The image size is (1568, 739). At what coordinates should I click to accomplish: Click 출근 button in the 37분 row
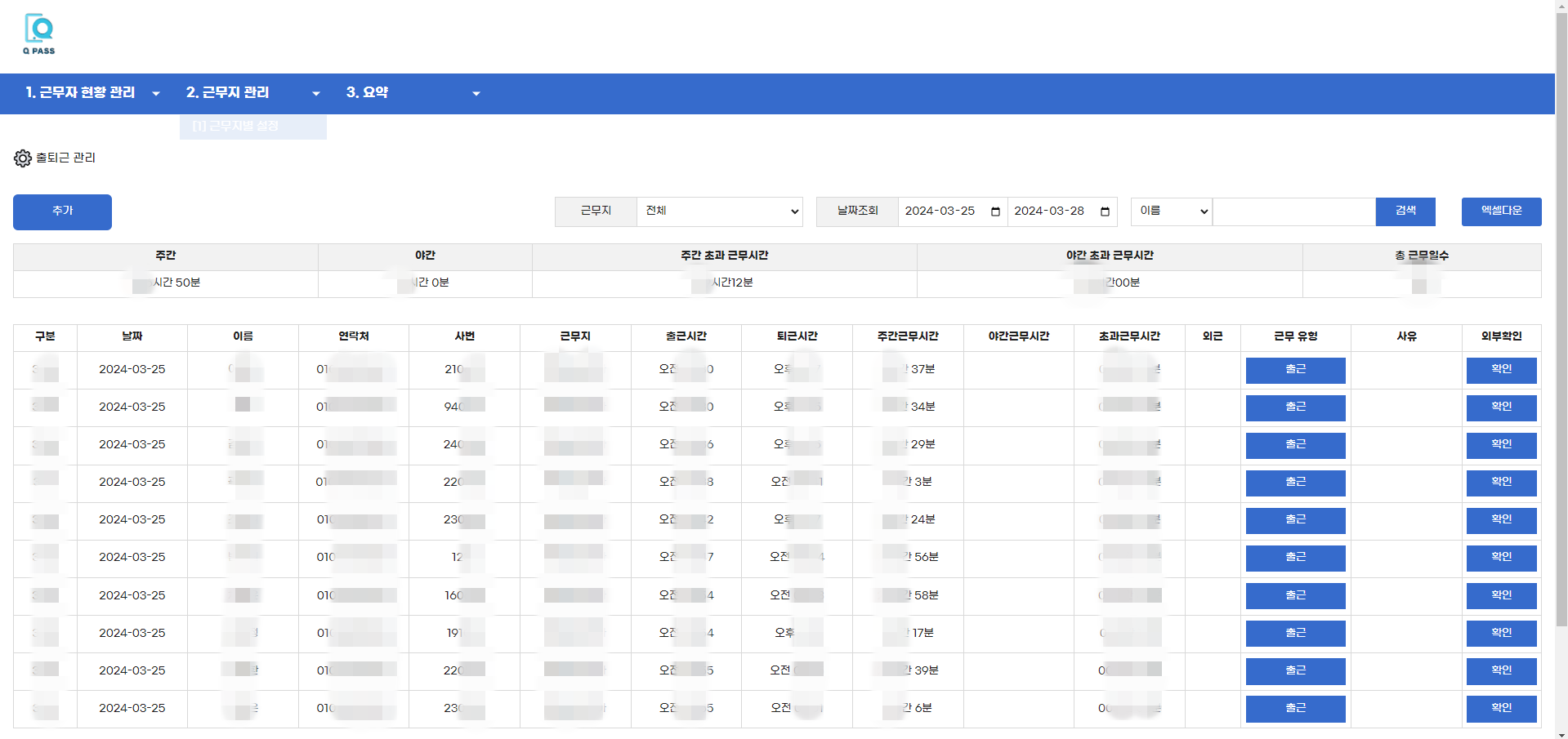(1296, 371)
